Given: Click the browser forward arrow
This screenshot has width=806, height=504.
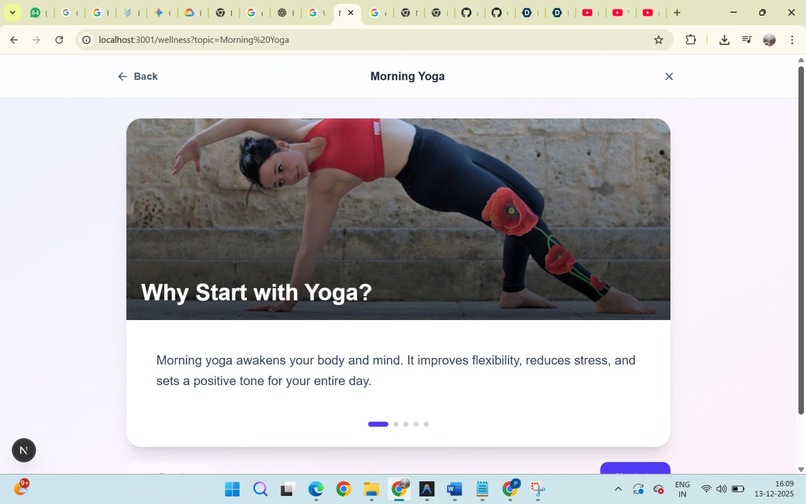Looking at the screenshot, I should click(x=36, y=40).
